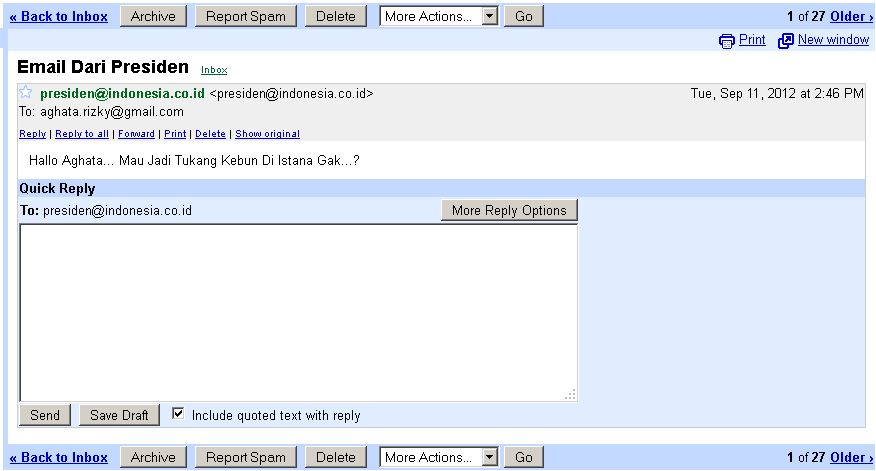This screenshot has width=876, height=471.
Task: Click sender name presiden@indonesia.co.id in green
Action: click(122, 93)
